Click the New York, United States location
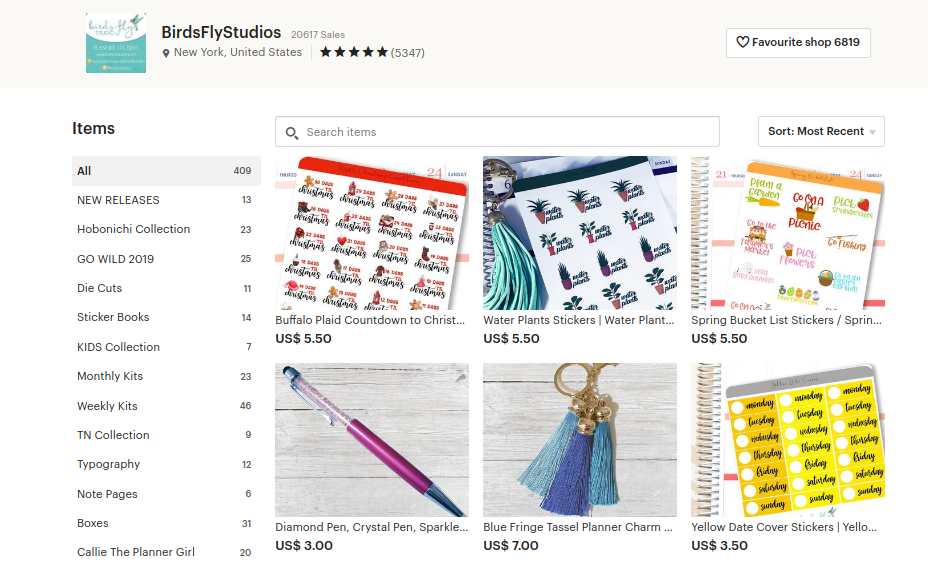Screen dimensions: 928x564 click(x=238, y=52)
